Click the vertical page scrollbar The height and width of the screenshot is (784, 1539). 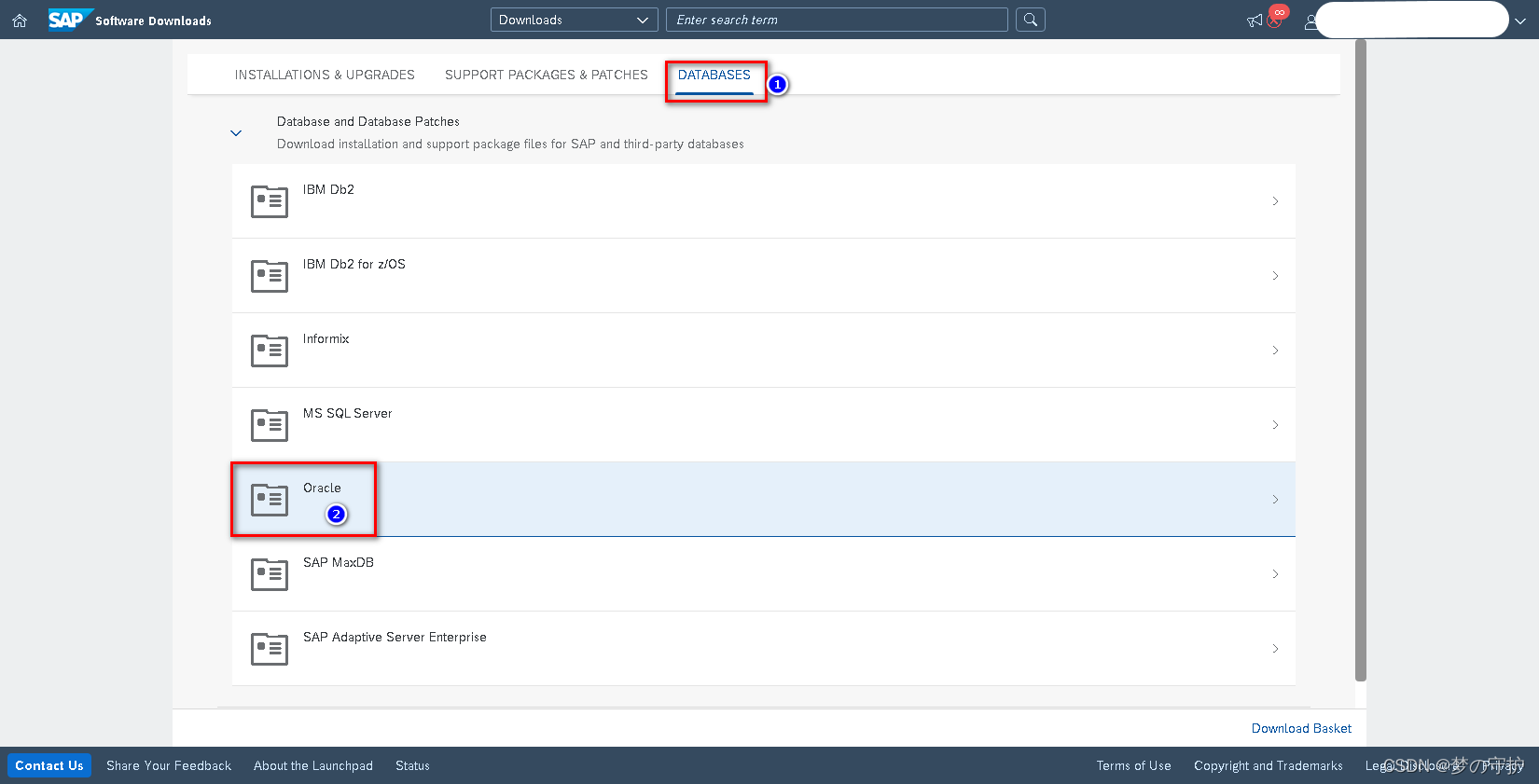point(1361,359)
